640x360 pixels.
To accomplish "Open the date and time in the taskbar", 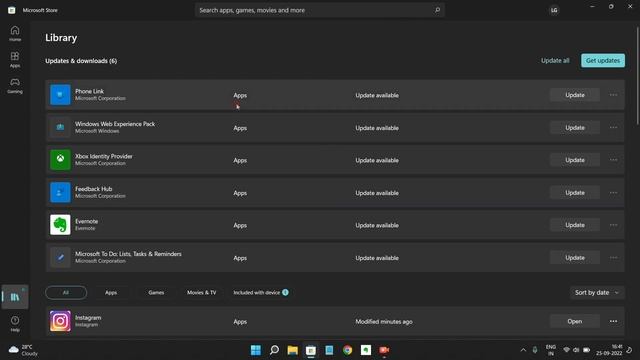I will (609, 350).
